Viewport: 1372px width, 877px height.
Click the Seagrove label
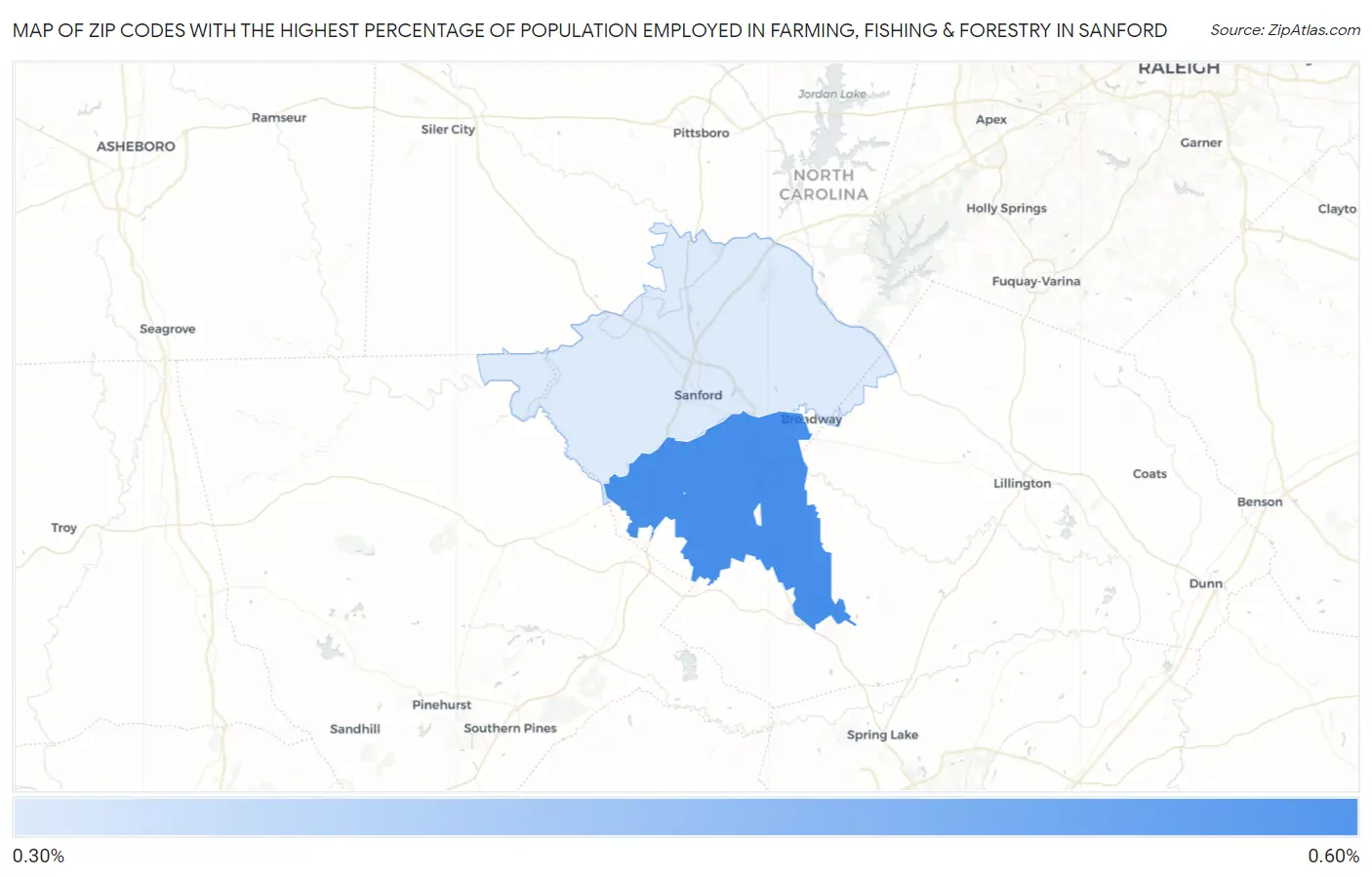[x=167, y=330]
